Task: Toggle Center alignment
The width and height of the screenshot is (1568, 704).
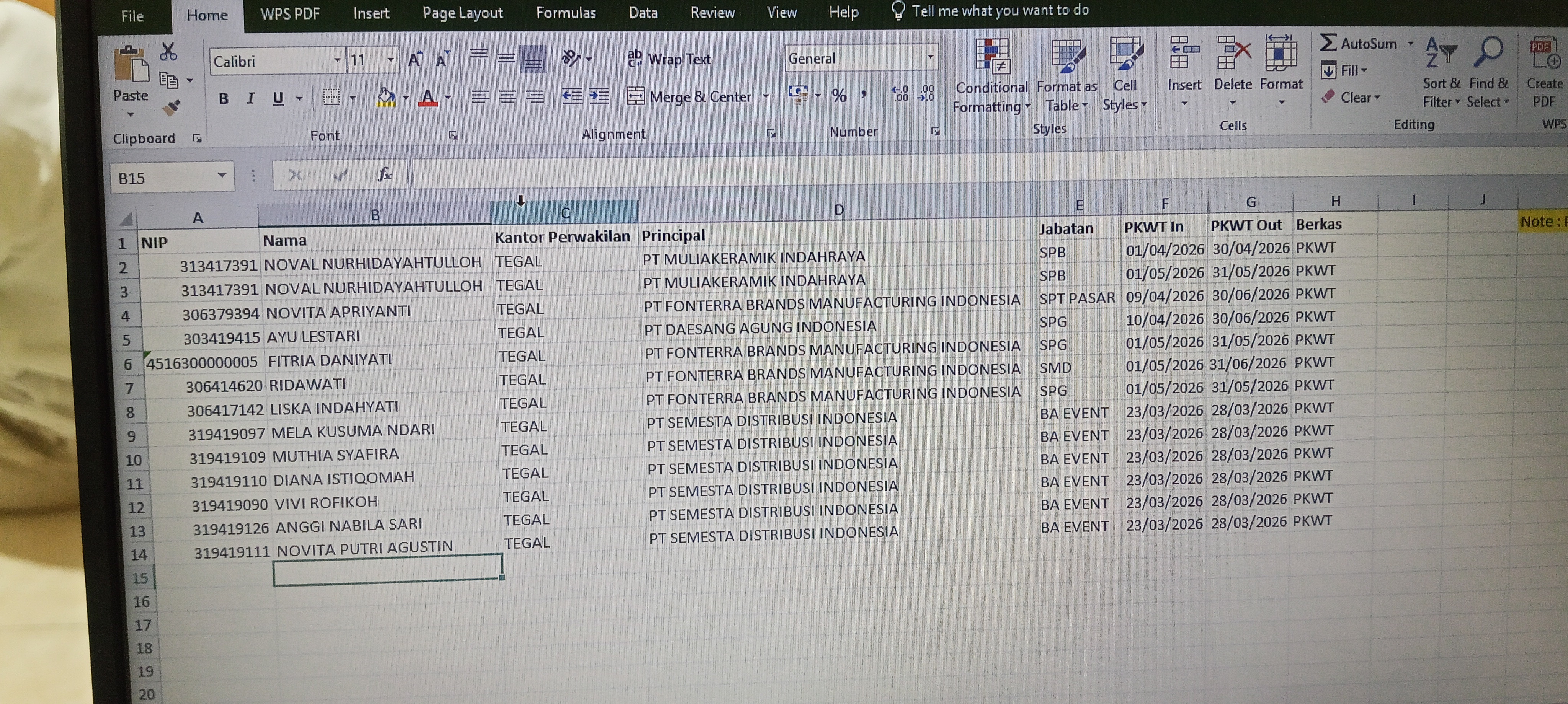Action: pos(507,96)
